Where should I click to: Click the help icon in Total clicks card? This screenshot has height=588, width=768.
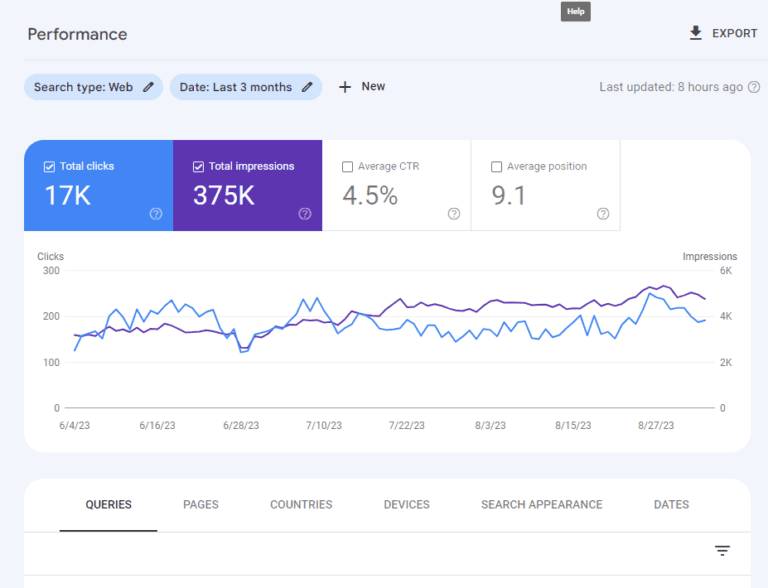click(x=155, y=213)
